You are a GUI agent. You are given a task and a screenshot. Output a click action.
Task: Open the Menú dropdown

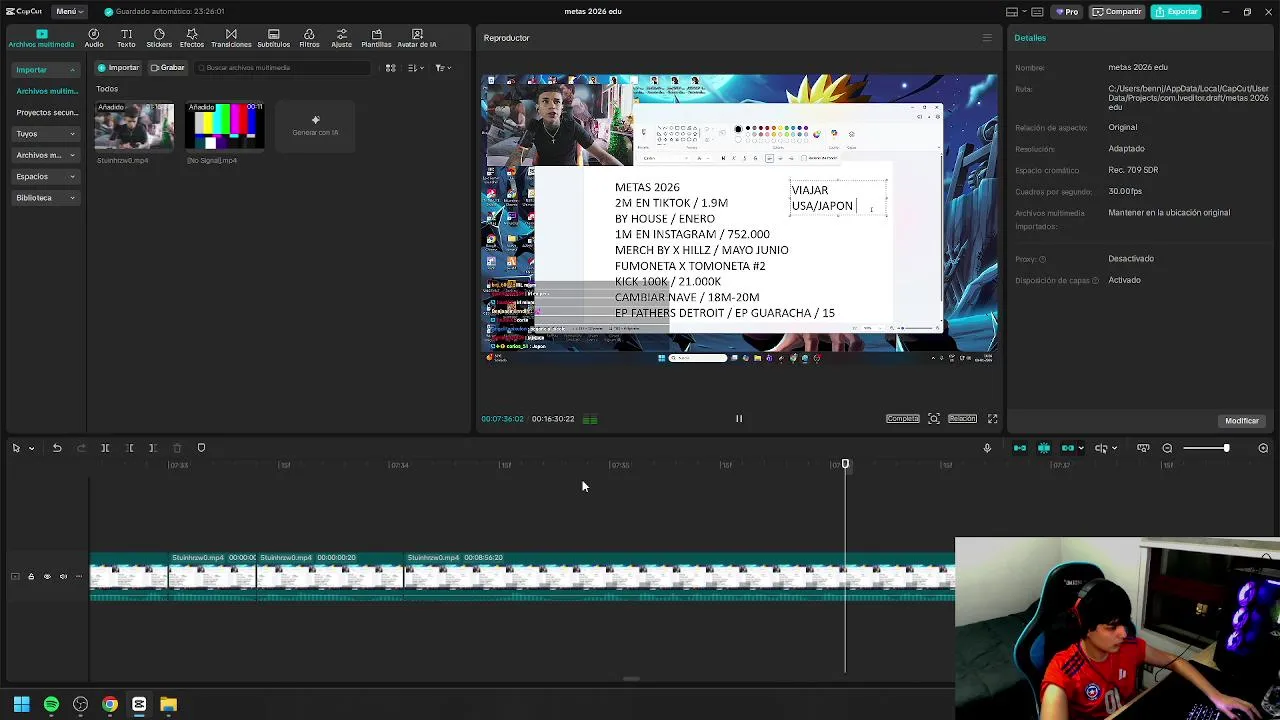pos(69,11)
